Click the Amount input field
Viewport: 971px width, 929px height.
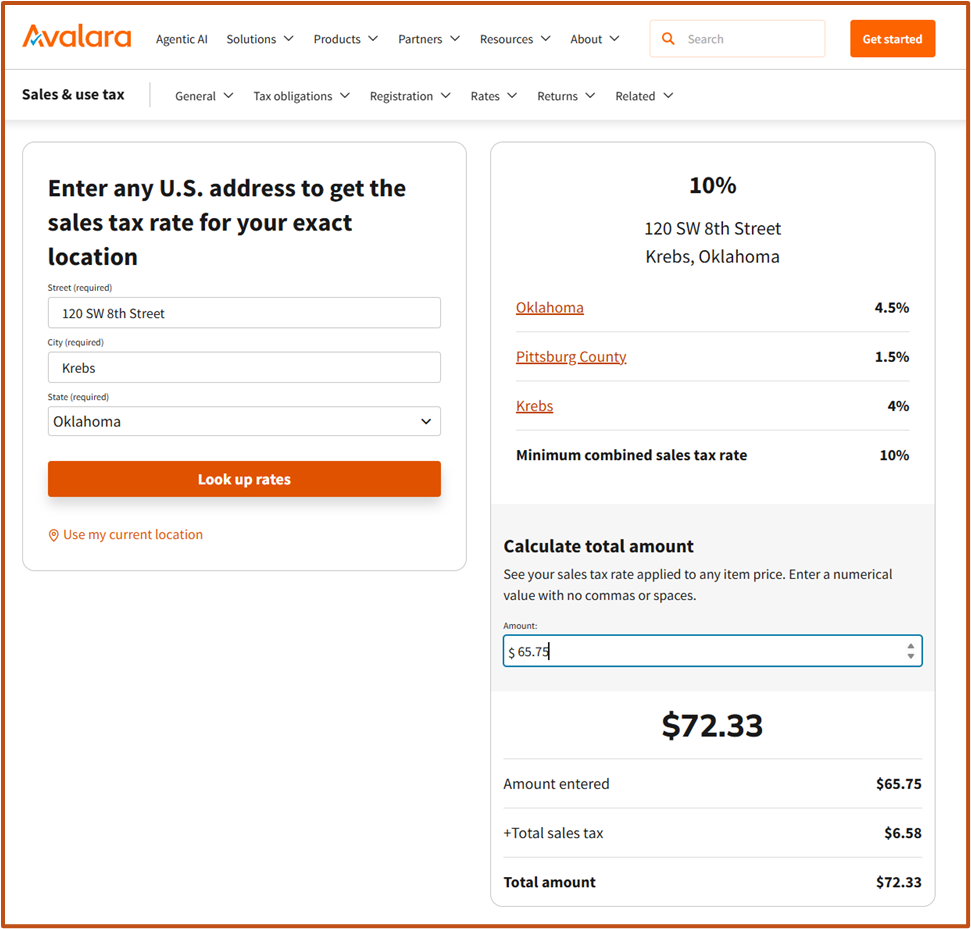(x=700, y=652)
